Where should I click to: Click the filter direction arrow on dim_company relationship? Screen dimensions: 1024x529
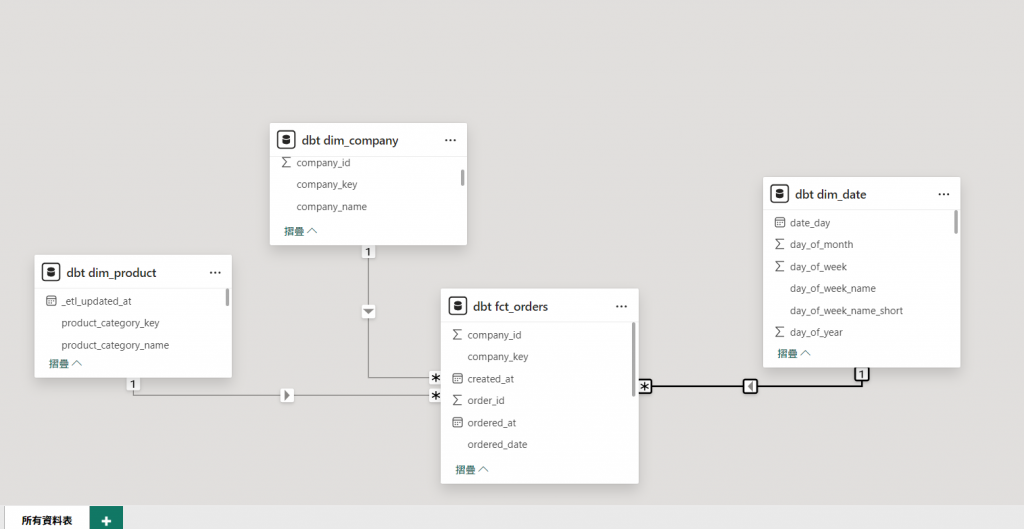click(368, 312)
